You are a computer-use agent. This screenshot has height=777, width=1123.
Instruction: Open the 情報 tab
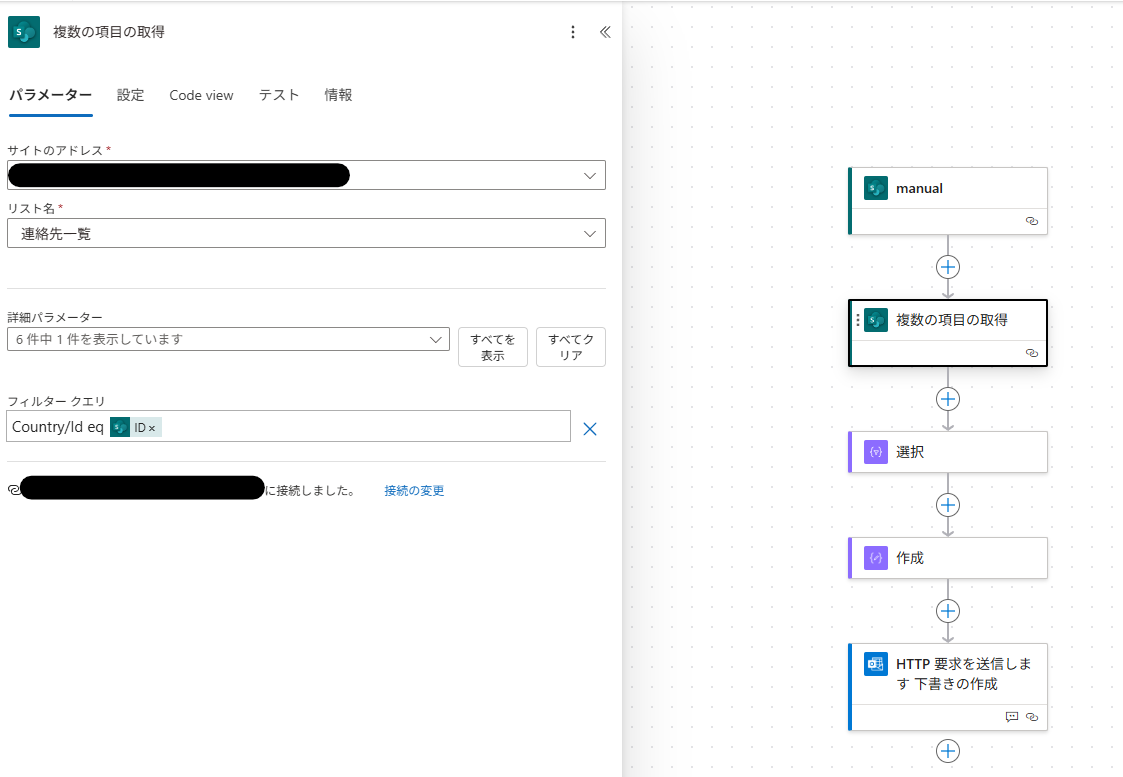coord(338,95)
